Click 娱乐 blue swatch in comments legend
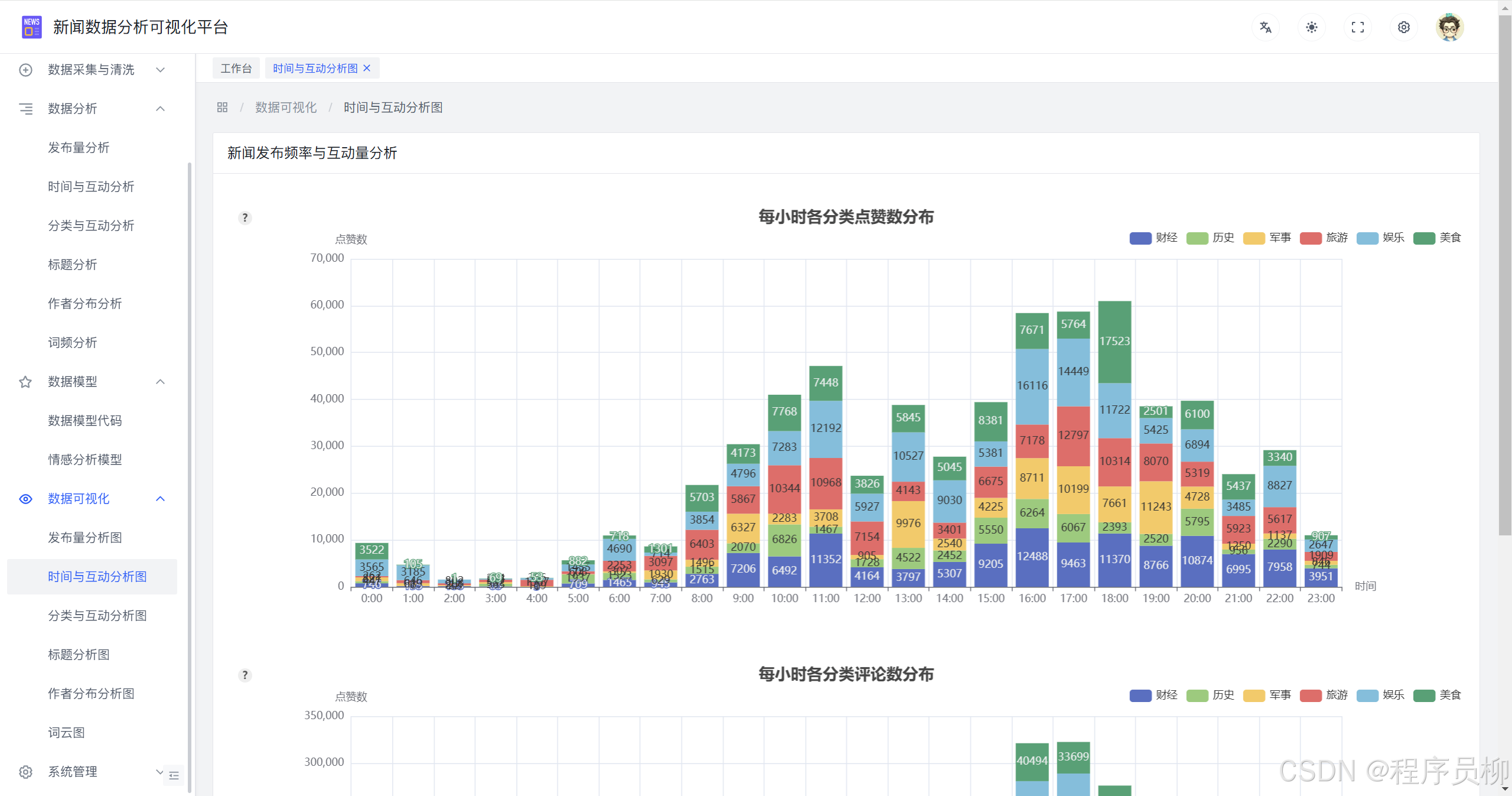1512x796 pixels. pos(1367,696)
